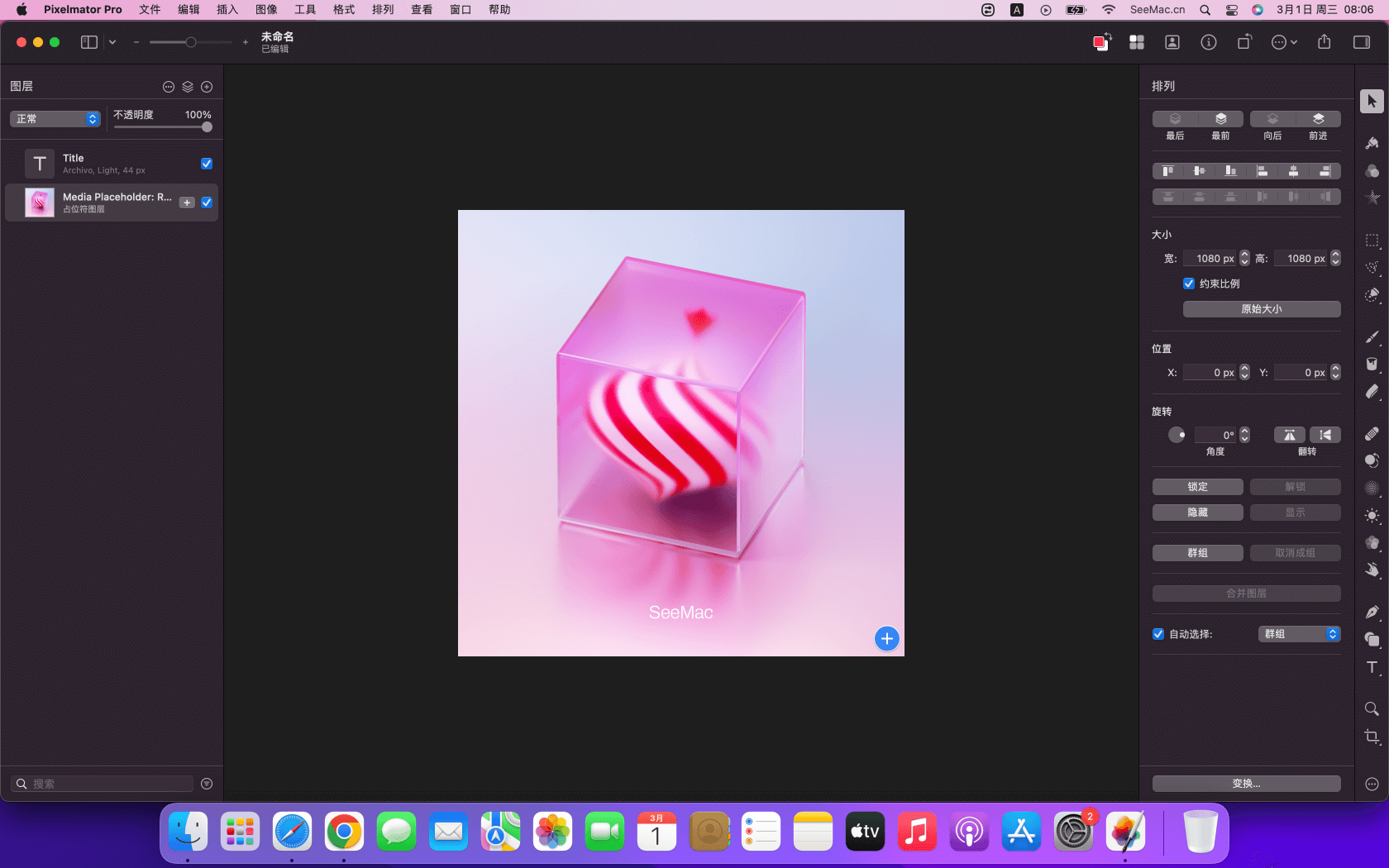Click the rotation angle stepper

1245,435
